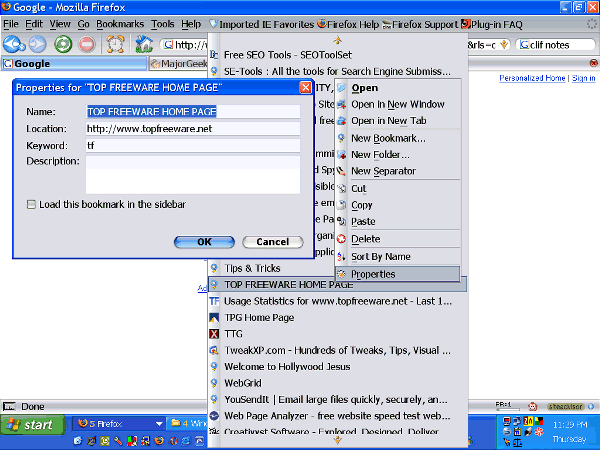The height and width of the screenshot is (450, 600).
Task: Click the alarm clock history icon
Action: [x=115, y=44]
